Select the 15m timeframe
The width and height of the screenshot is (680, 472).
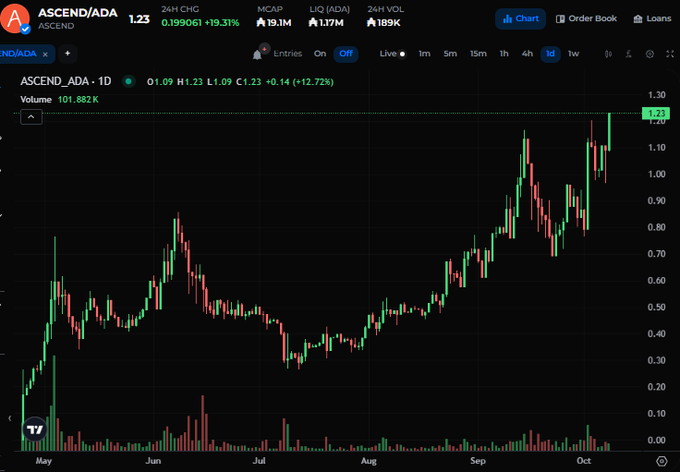478,54
